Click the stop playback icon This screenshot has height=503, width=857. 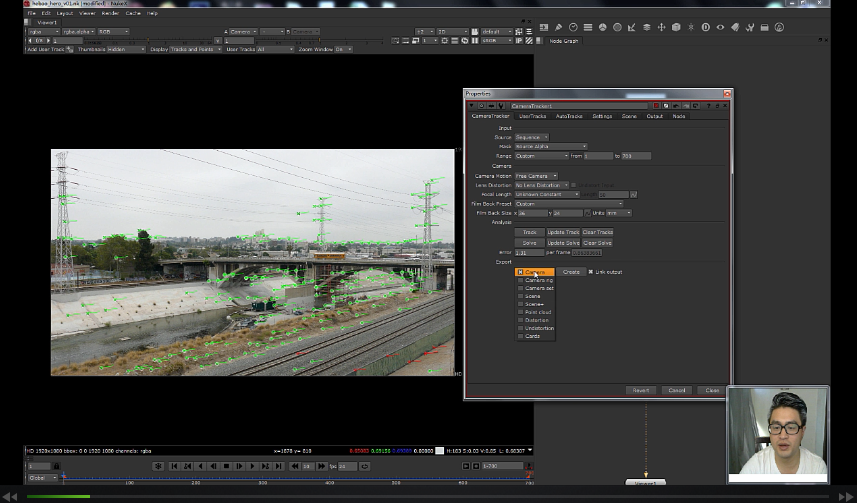tap(226, 466)
